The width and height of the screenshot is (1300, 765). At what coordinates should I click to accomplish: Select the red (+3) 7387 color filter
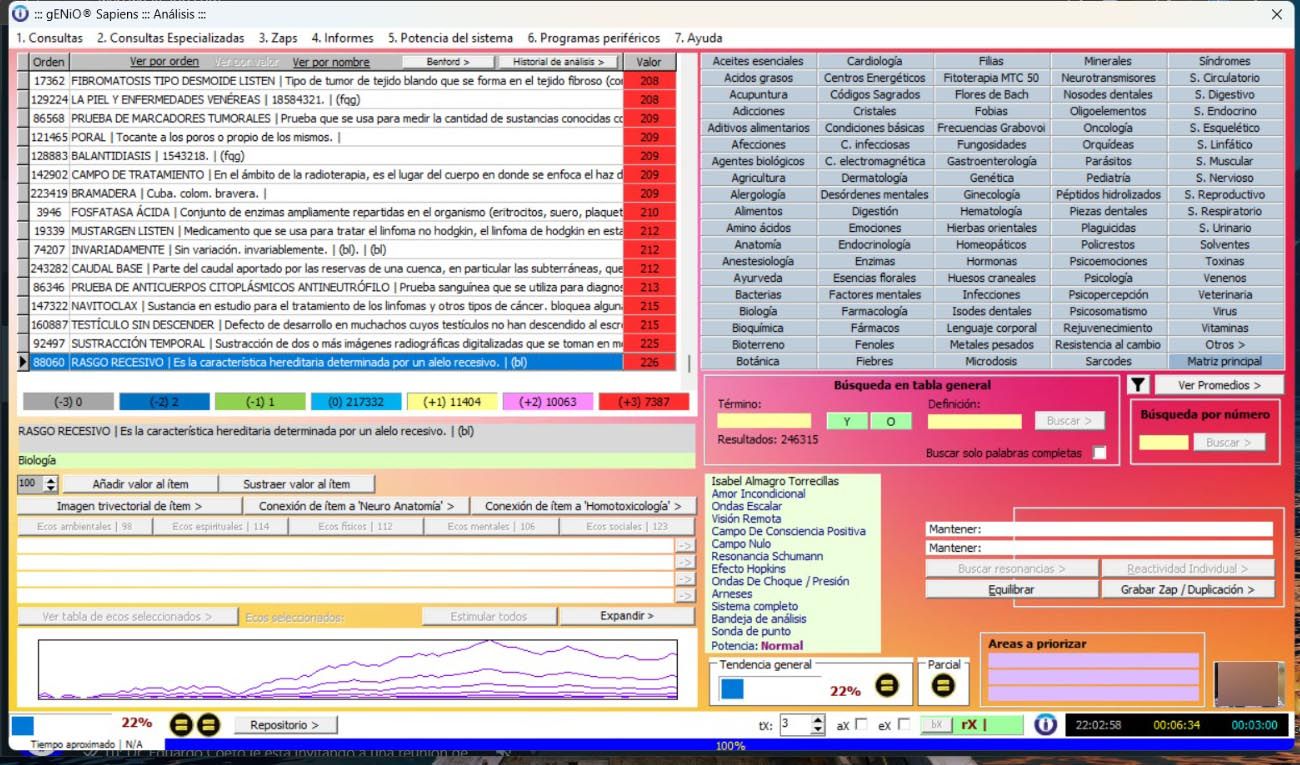643,402
